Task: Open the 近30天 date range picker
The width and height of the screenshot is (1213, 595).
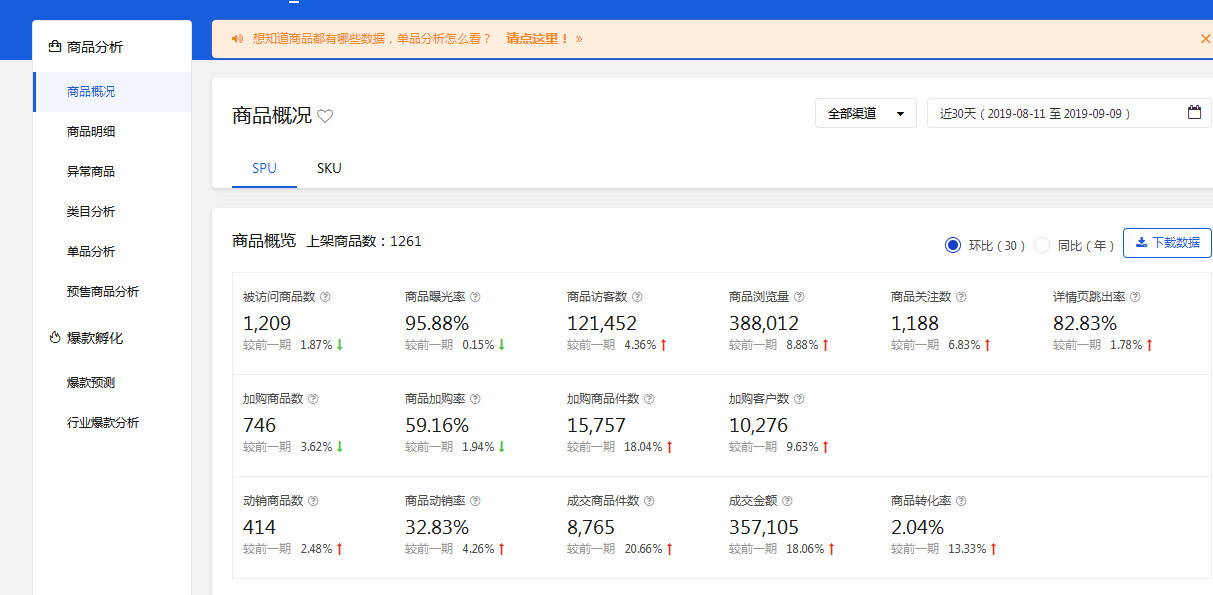Action: coord(1055,113)
